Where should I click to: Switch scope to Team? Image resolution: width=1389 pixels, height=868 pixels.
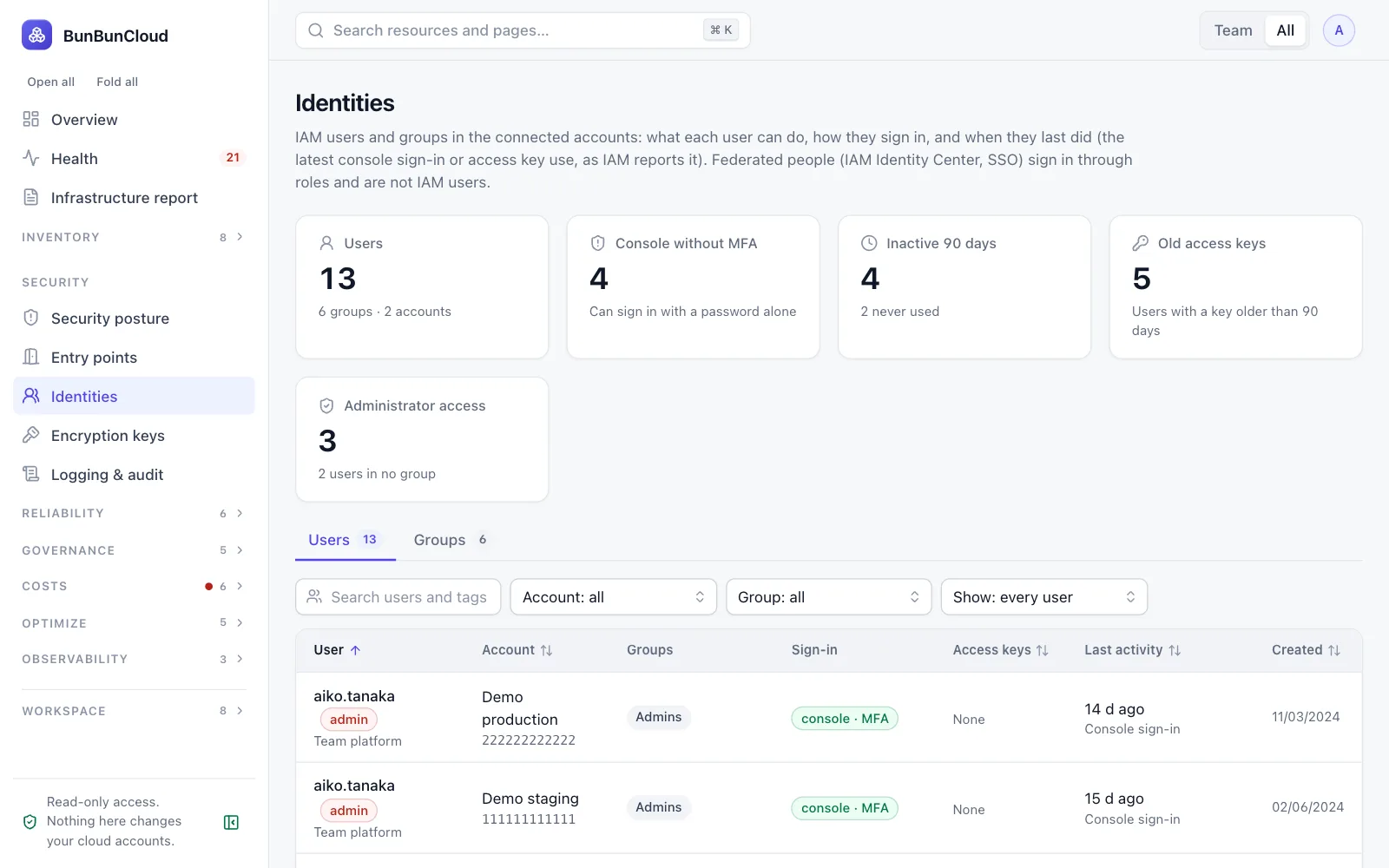click(1233, 30)
